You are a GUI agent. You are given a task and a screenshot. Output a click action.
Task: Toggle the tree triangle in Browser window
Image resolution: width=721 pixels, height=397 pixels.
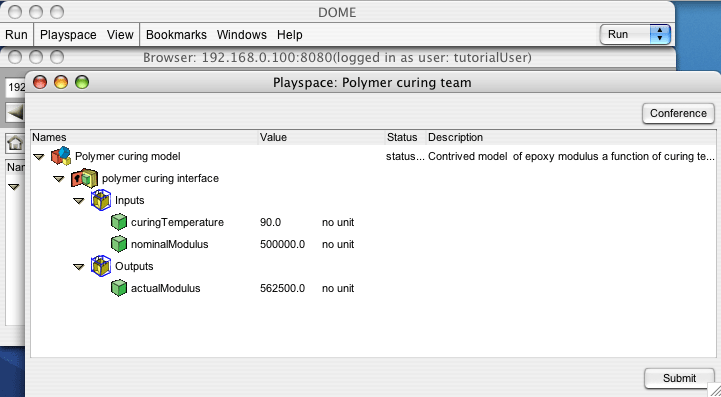click(x=14, y=187)
